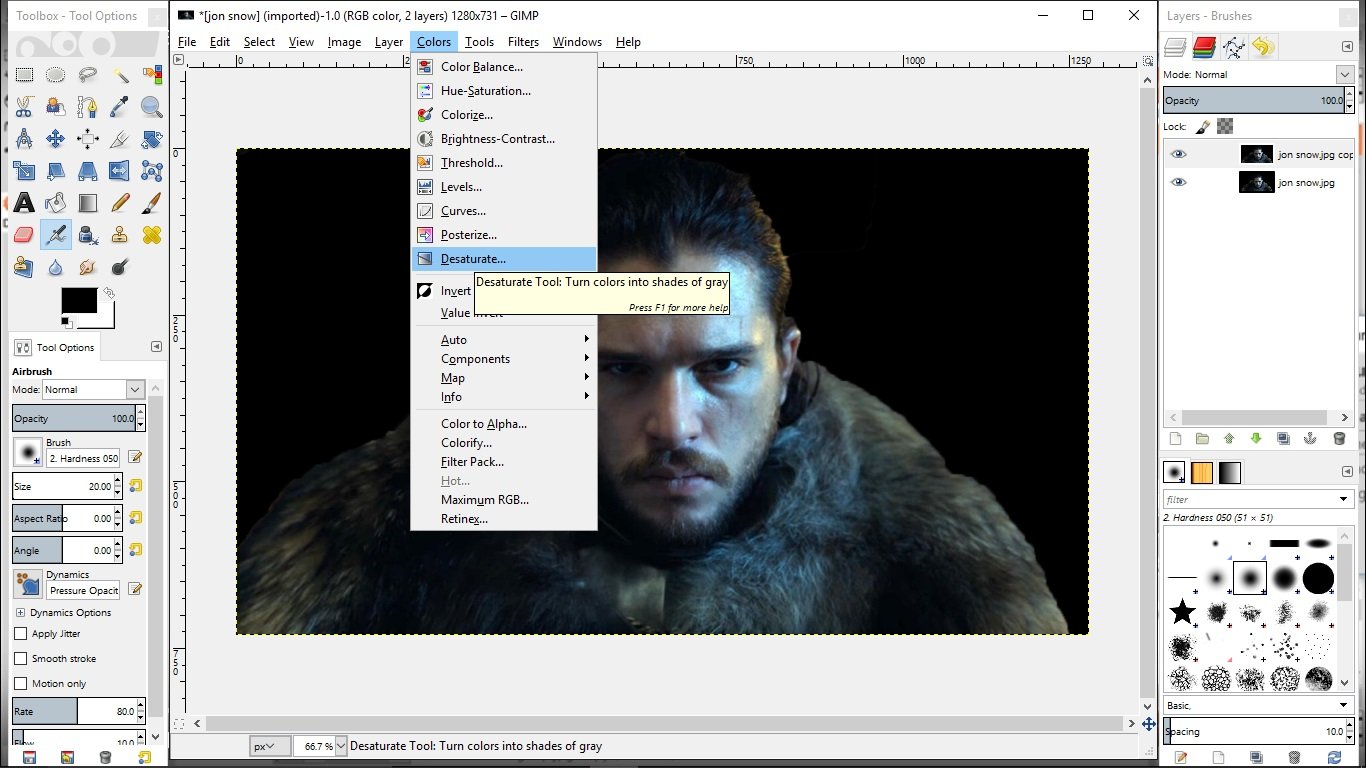Delete layer using the trash icon
1366x768 pixels.
point(1339,439)
